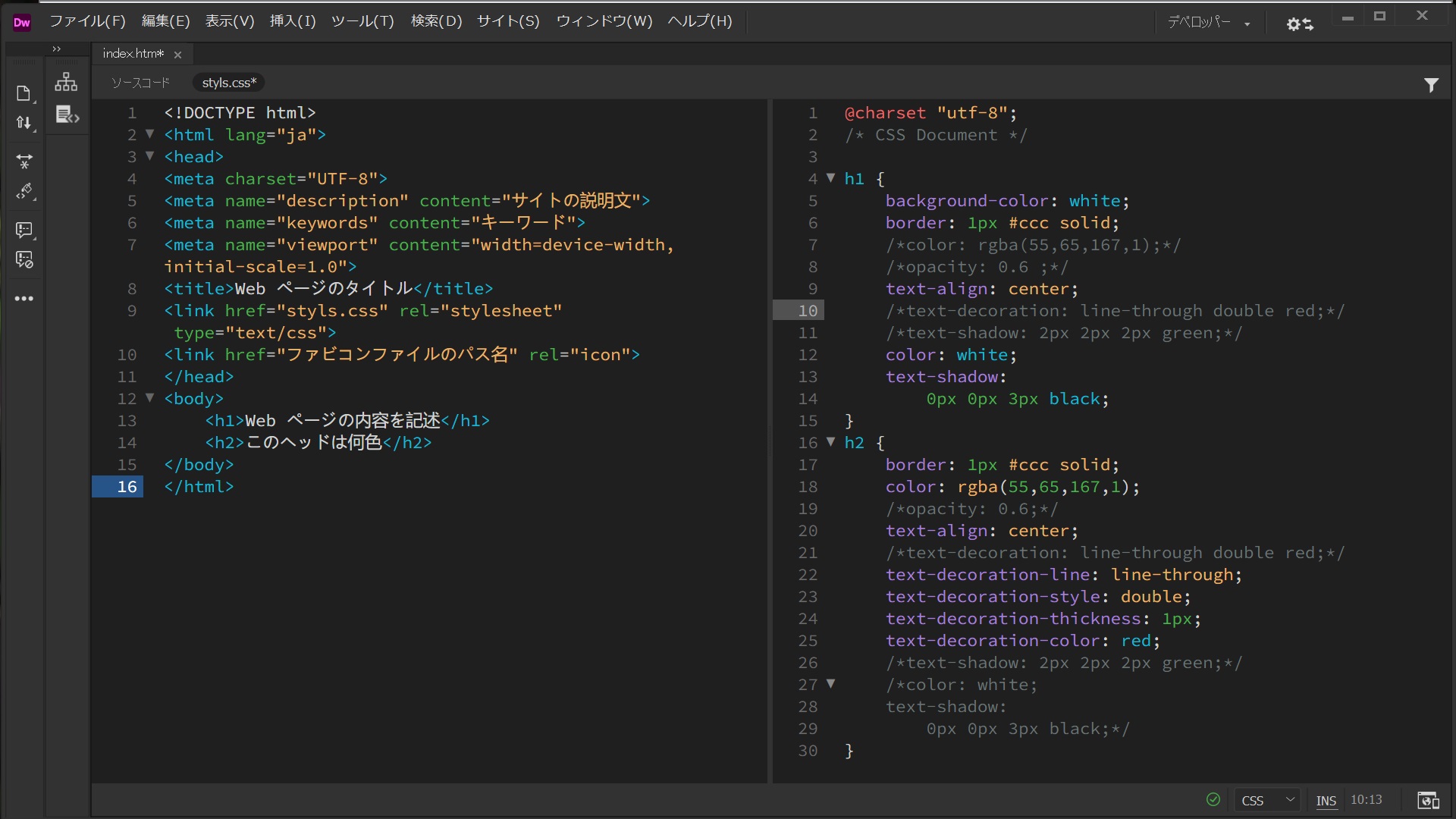This screenshot has width=1456, height=819.
Task: Click the apply comment icon
Action: coord(24,229)
